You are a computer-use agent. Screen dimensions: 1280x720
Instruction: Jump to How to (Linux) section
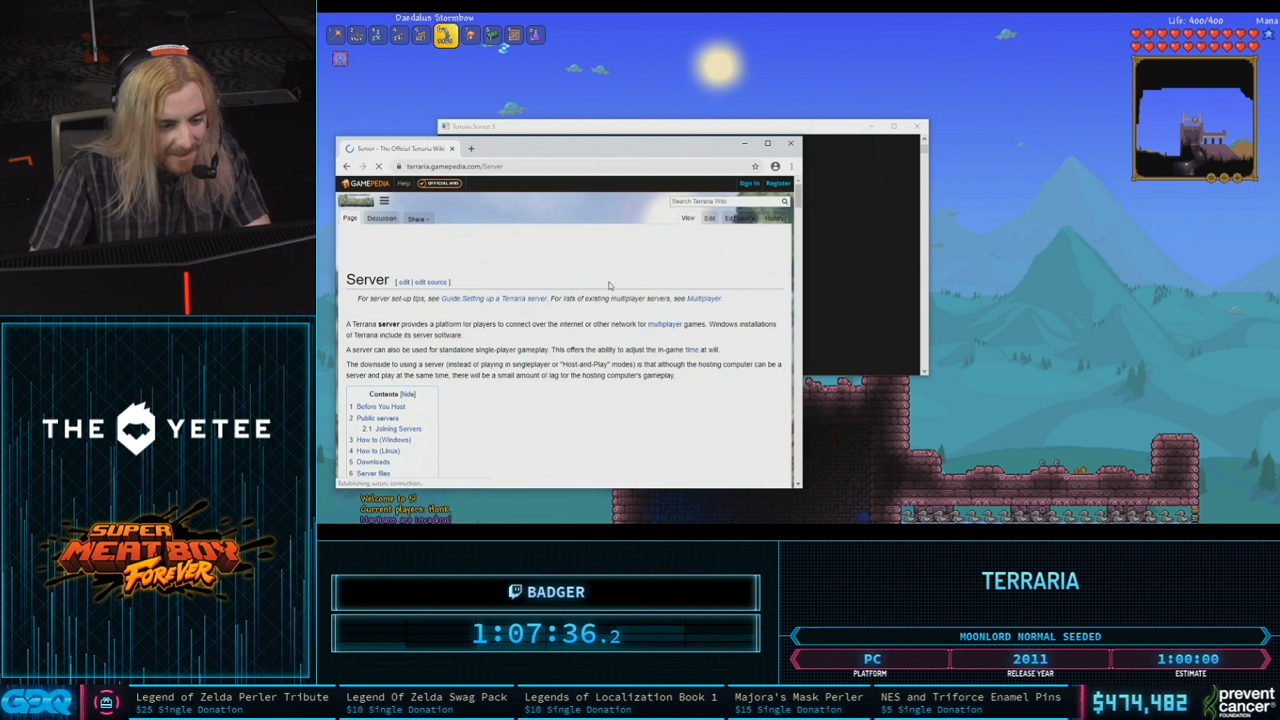click(378, 451)
